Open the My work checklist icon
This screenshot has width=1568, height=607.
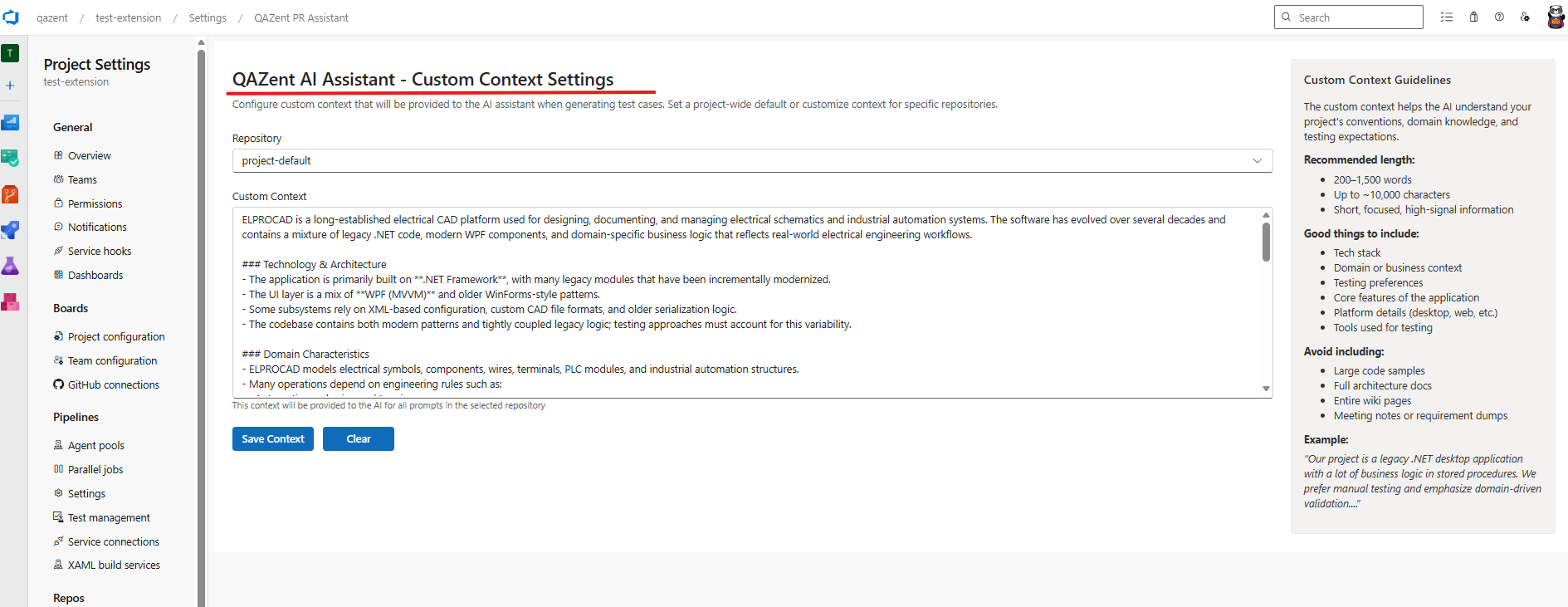[x=1447, y=17]
